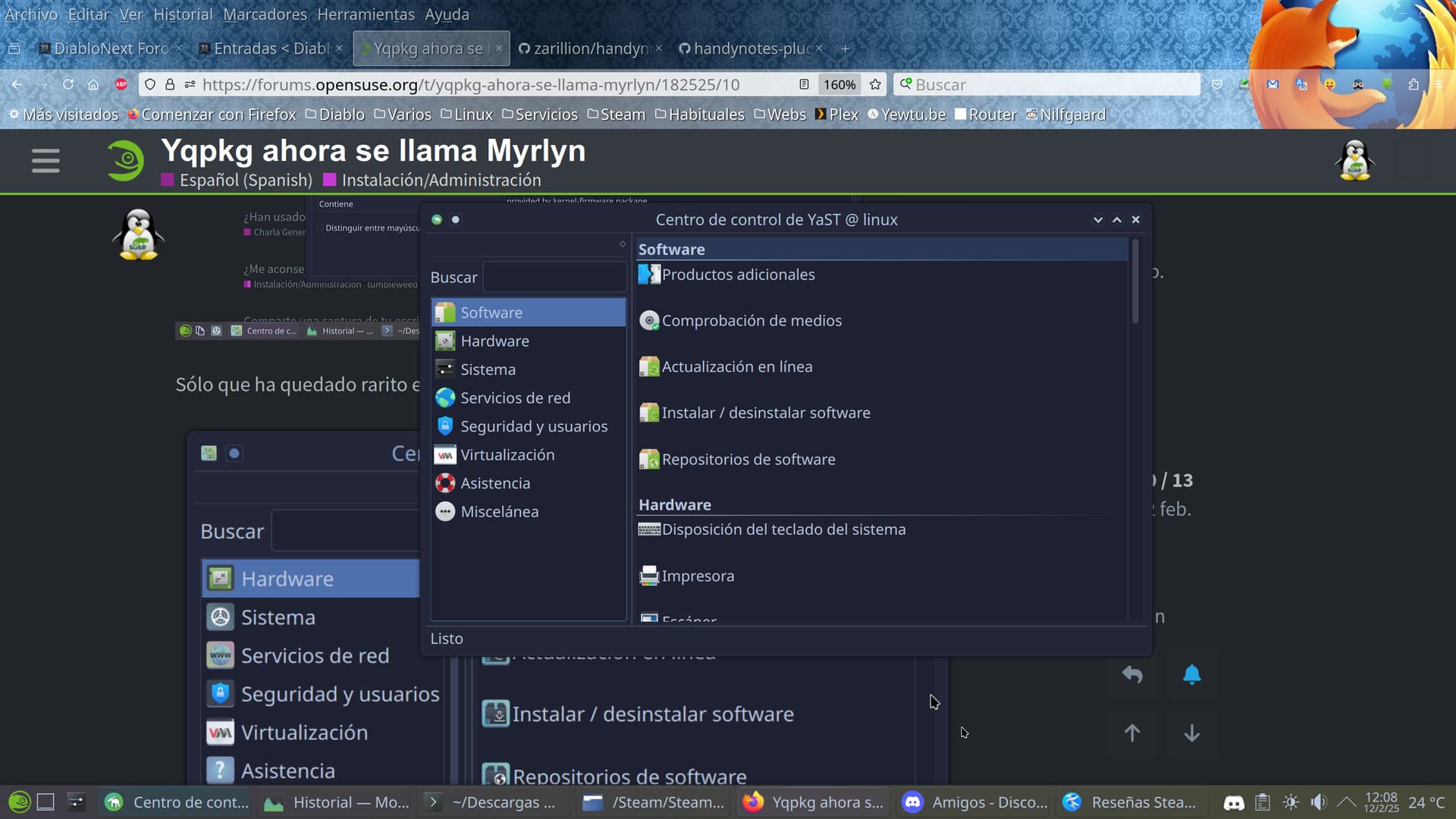Open Instalar / desinstalar software
The height and width of the screenshot is (819, 1456).
pyautogui.click(x=764, y=413)
